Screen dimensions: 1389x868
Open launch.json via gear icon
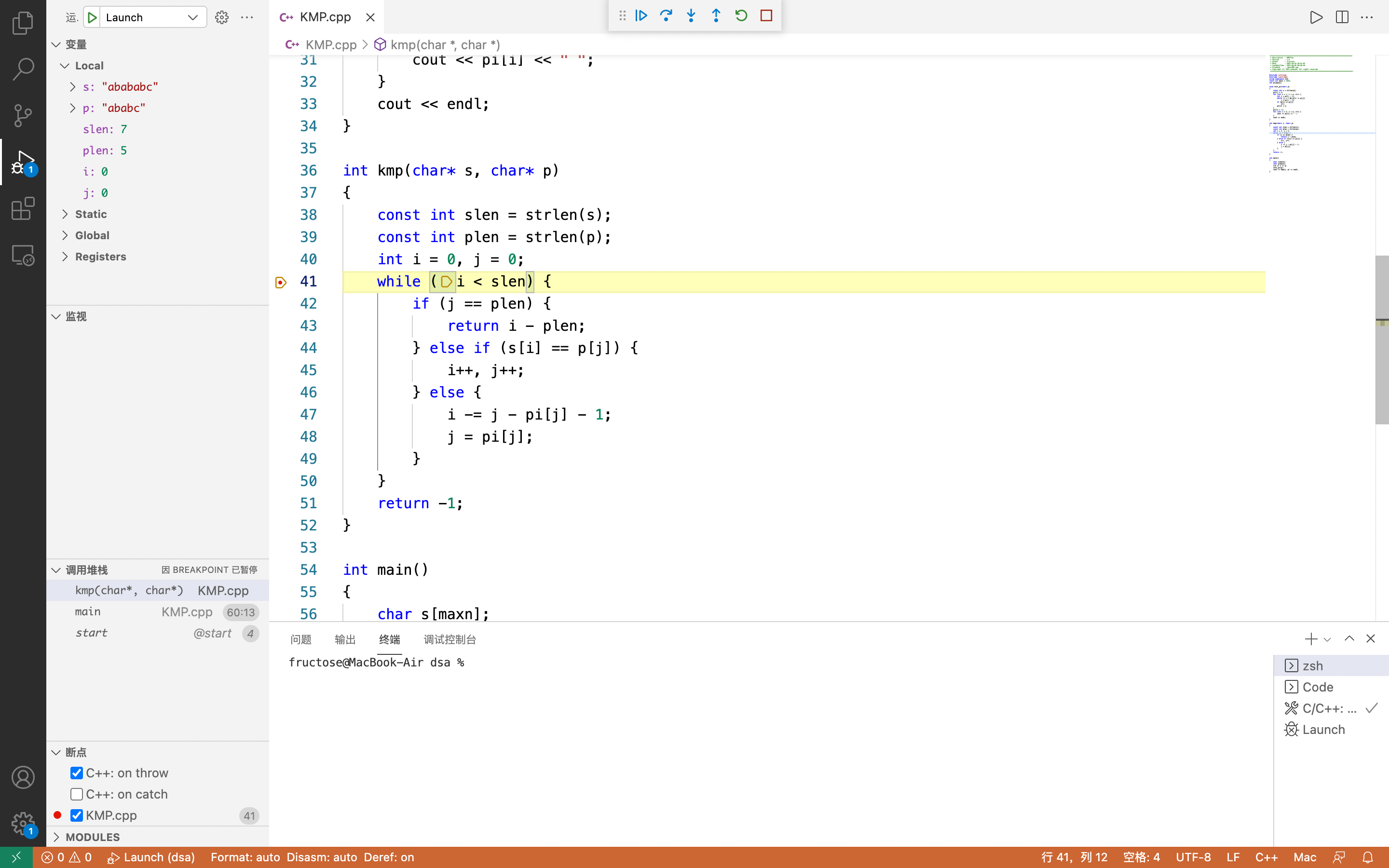click(221, 17)
